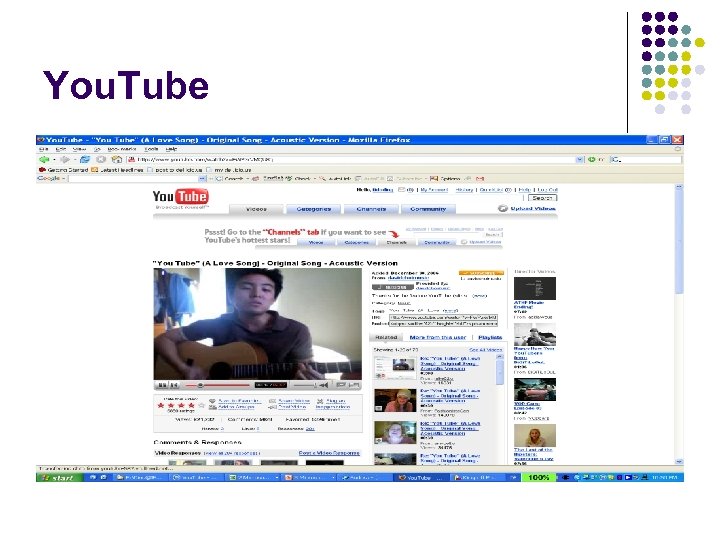Open the File menu
Image resolution: width=720 pixels, height=540 pixels.
coord(43,149)
